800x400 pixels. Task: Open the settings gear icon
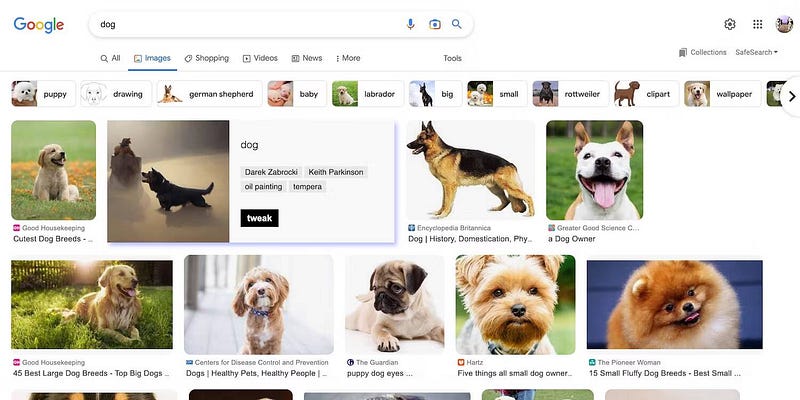coord(730,24)
